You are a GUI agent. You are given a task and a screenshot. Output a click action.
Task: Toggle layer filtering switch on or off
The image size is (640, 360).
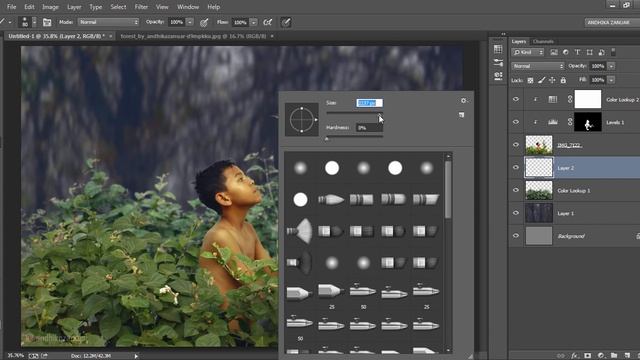[613, 52]
